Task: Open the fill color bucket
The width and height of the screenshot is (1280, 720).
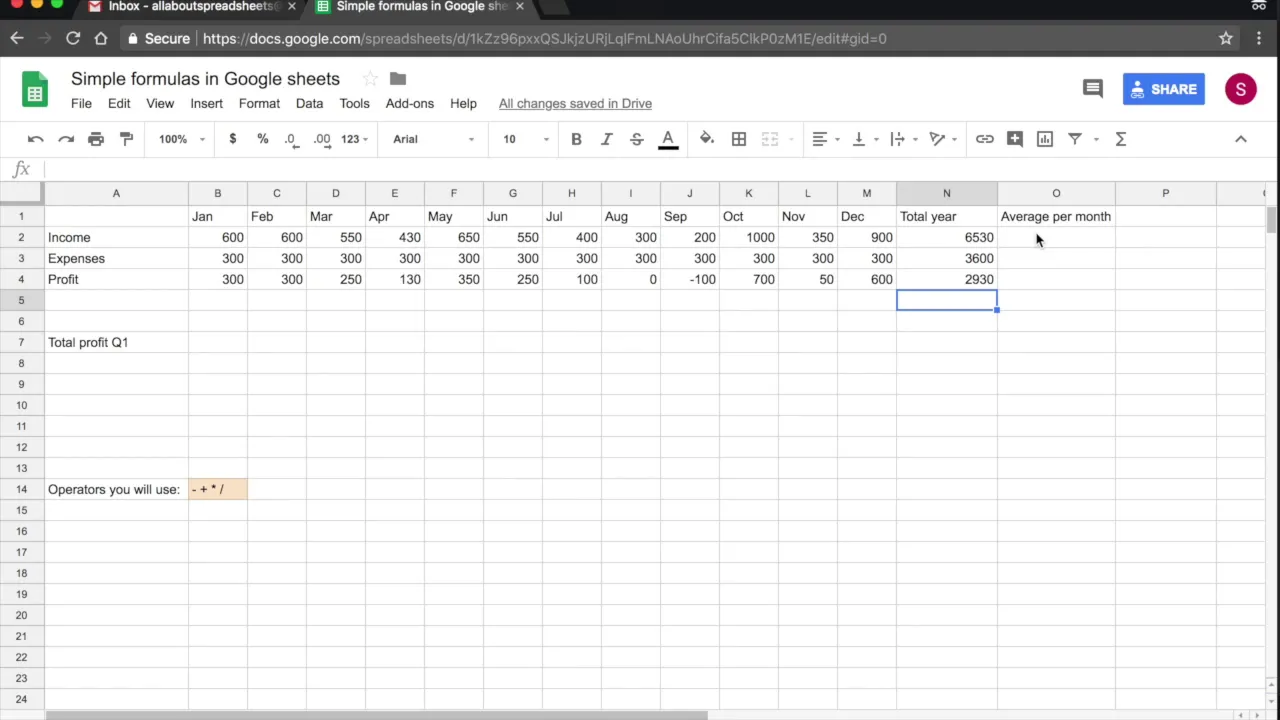Action: (x=707, y=139)
